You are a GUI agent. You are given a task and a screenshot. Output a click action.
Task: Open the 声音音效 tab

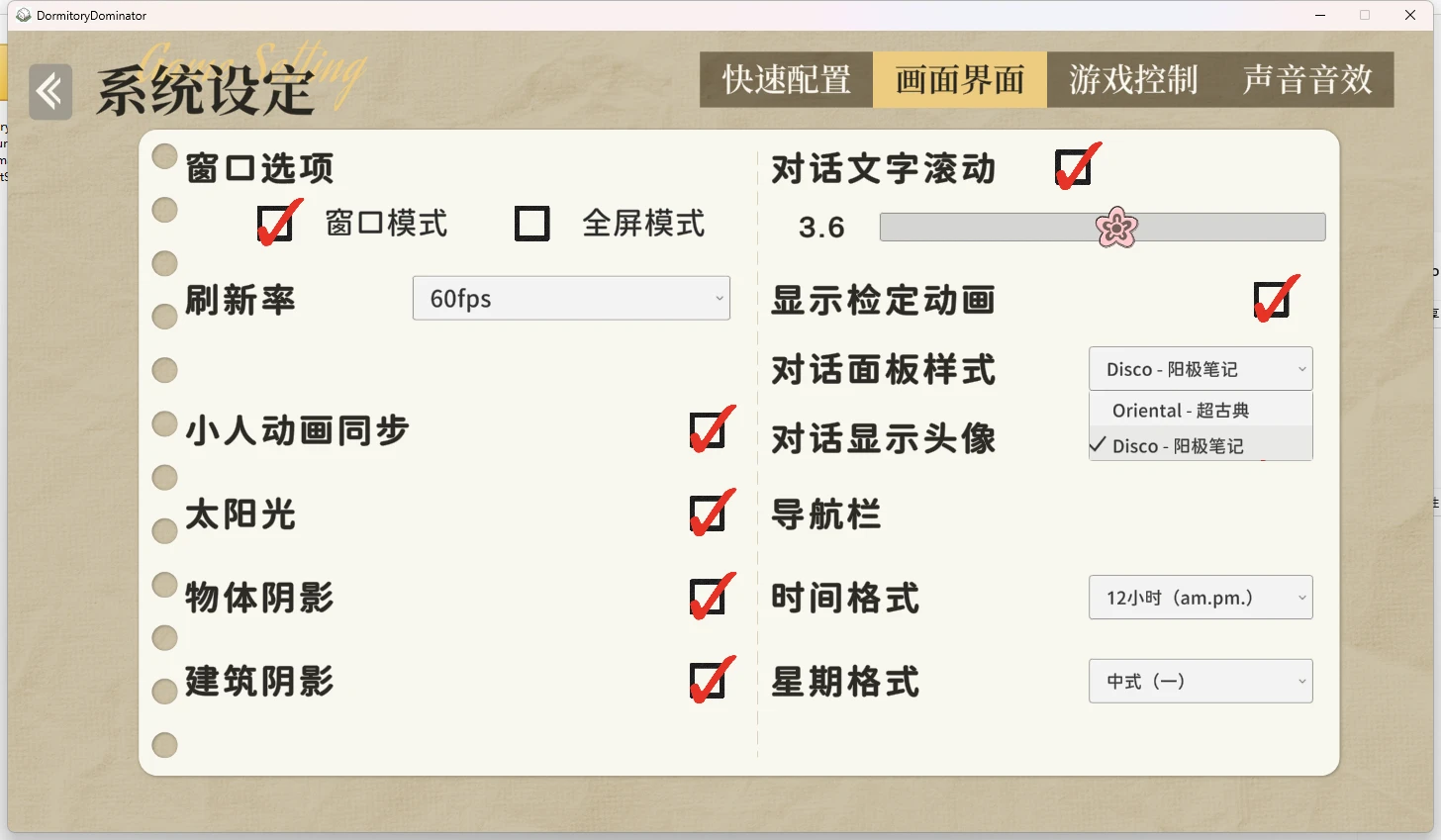(x=1307, y=79)
